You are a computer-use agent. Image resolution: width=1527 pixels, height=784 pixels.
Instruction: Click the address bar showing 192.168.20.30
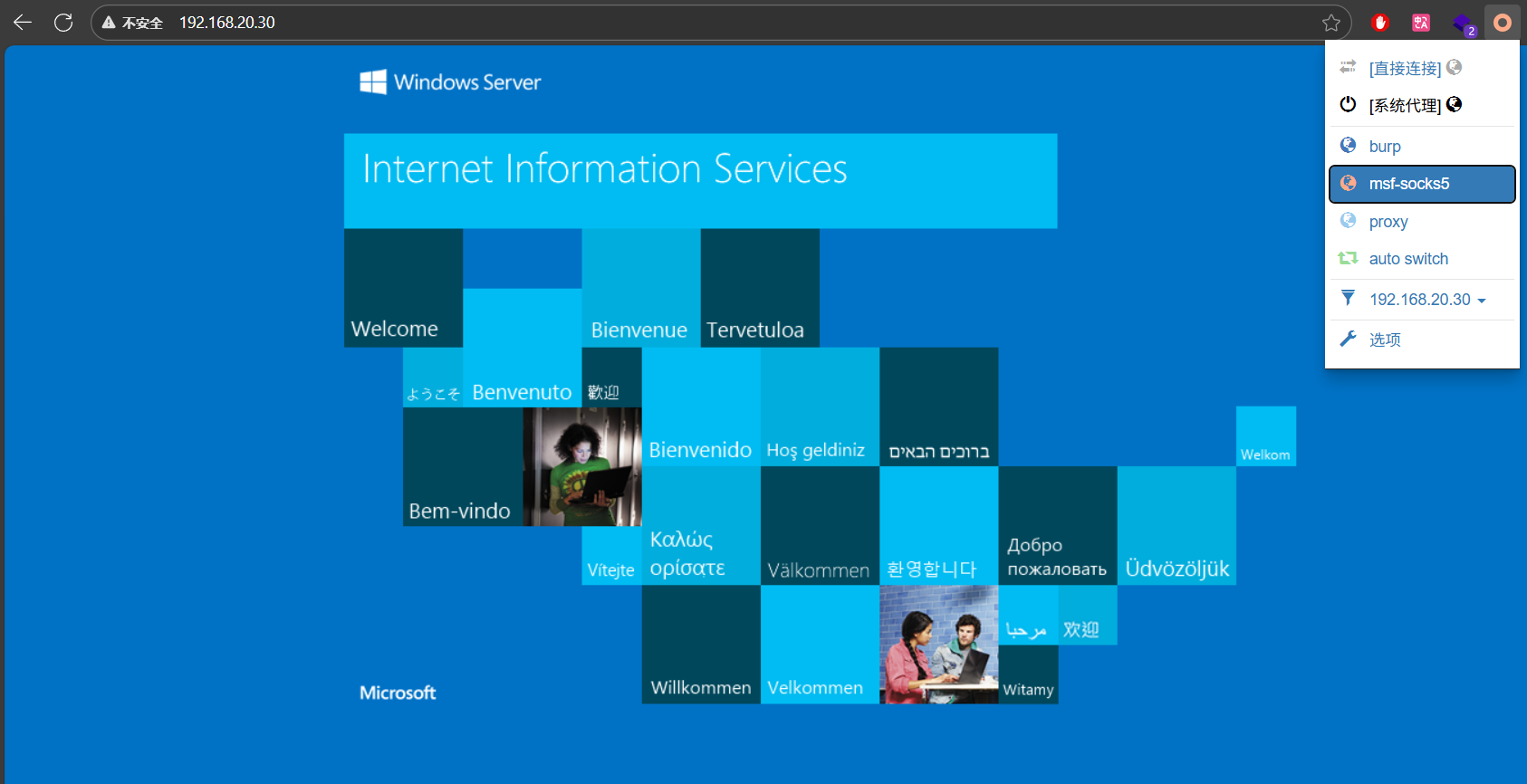[634, 23]
